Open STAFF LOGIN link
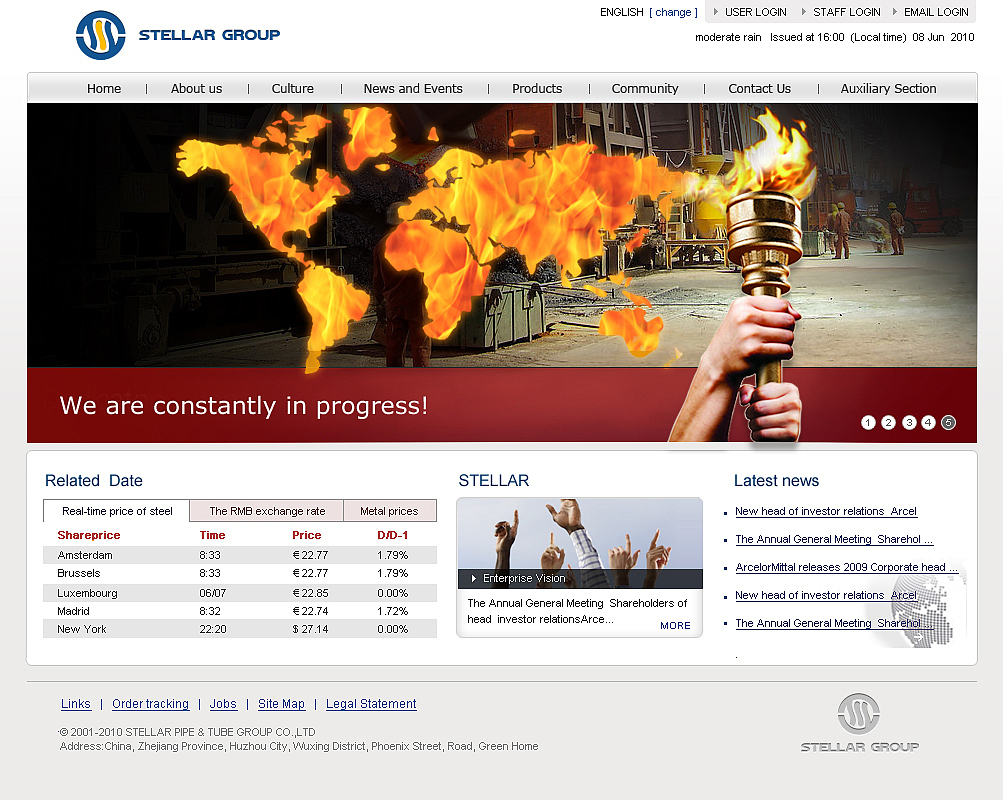The width and height of the screenshot is (1003, 800). tap(846, 12)
